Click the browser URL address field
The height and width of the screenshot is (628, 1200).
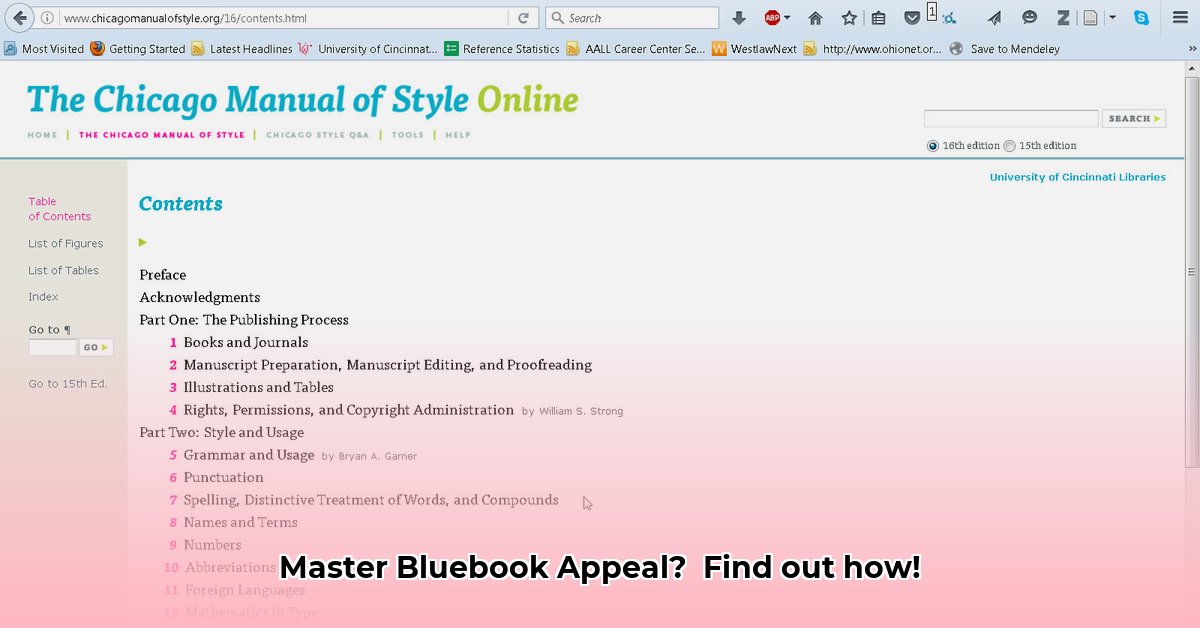[x=285, y=18]
